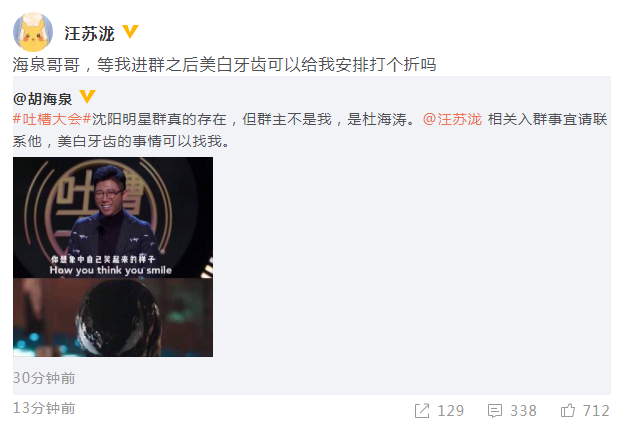Click the verified badge beside 汪苏泷
Screen dimensions: 627x427
click(130, 32)
